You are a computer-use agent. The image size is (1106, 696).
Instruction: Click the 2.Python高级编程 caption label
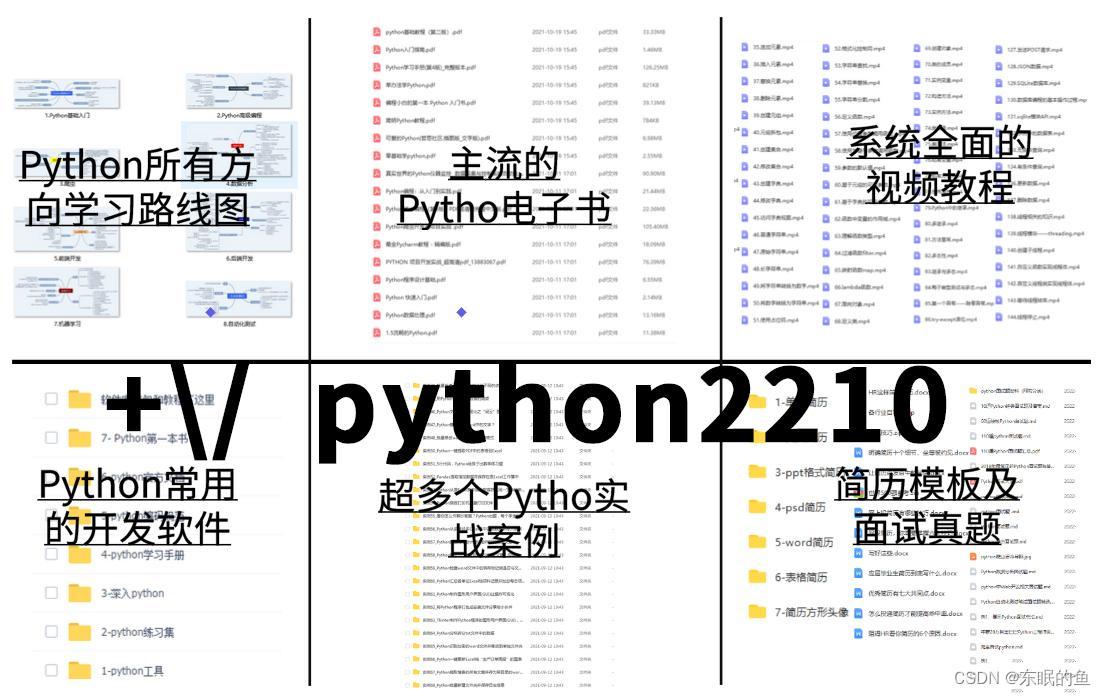pos(239,115)
